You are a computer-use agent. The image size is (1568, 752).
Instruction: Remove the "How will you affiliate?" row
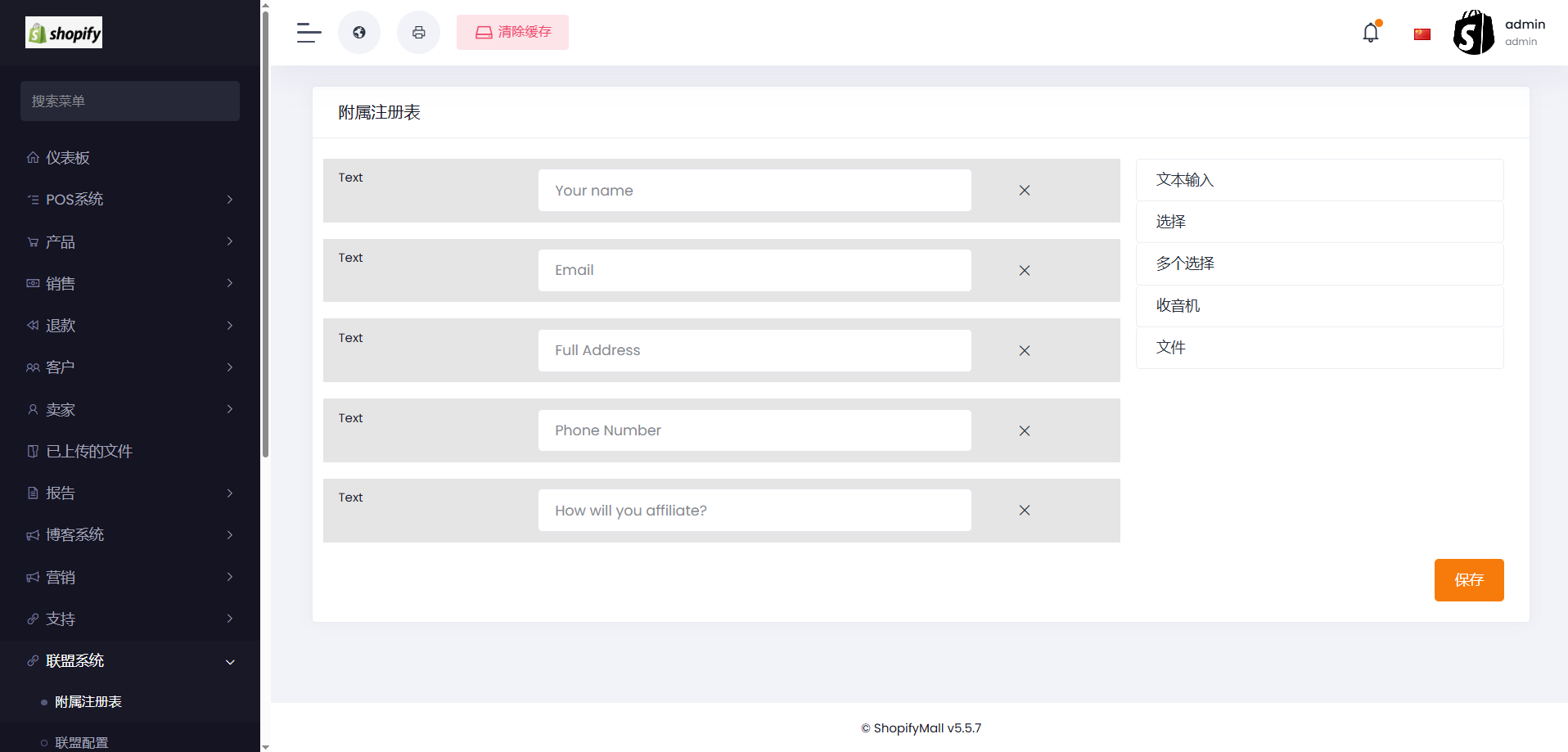coord(1024,511)
